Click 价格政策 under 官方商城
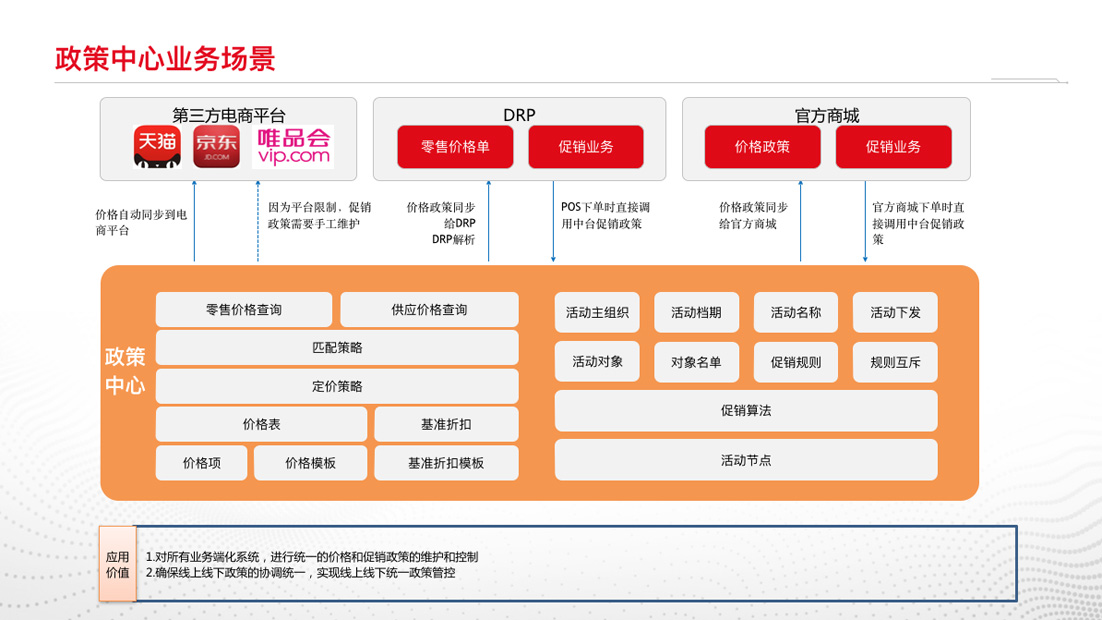 (762, 147)
